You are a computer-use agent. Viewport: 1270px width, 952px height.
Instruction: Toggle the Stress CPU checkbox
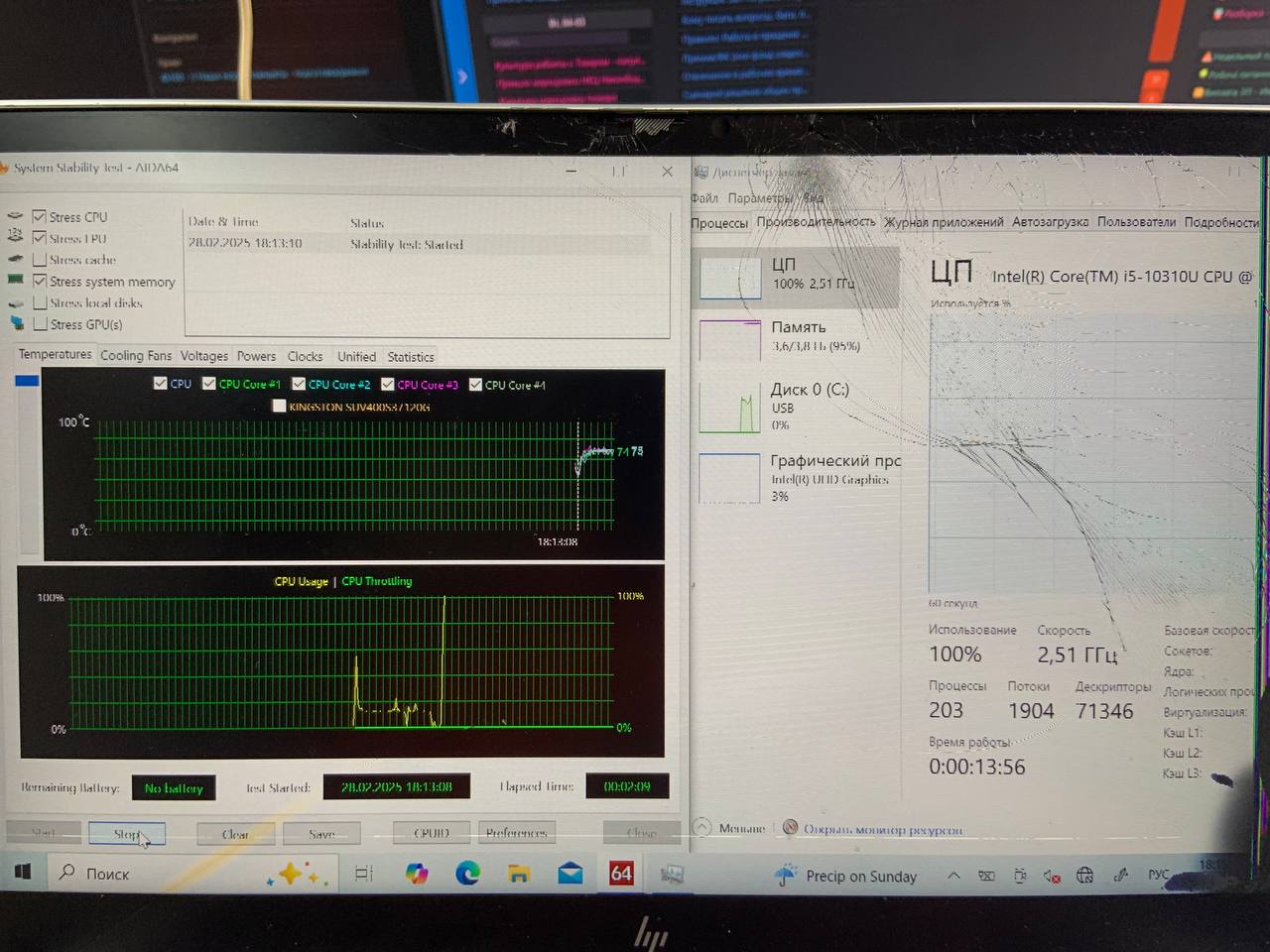click(39, 216)
